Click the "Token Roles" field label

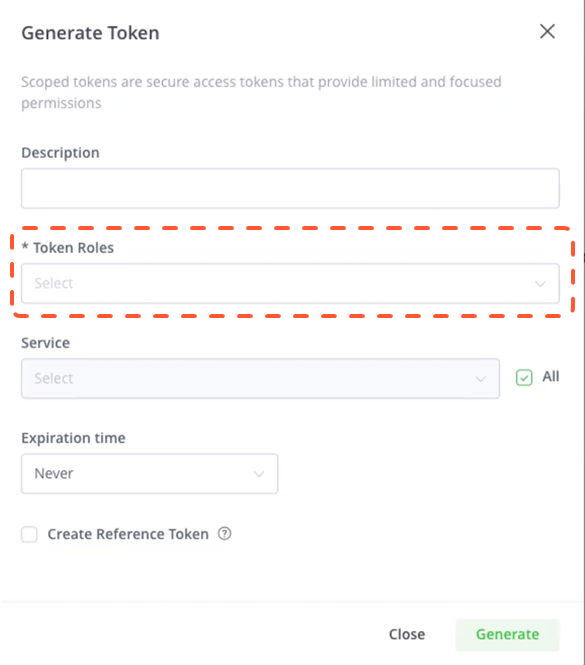coord(73,248)
